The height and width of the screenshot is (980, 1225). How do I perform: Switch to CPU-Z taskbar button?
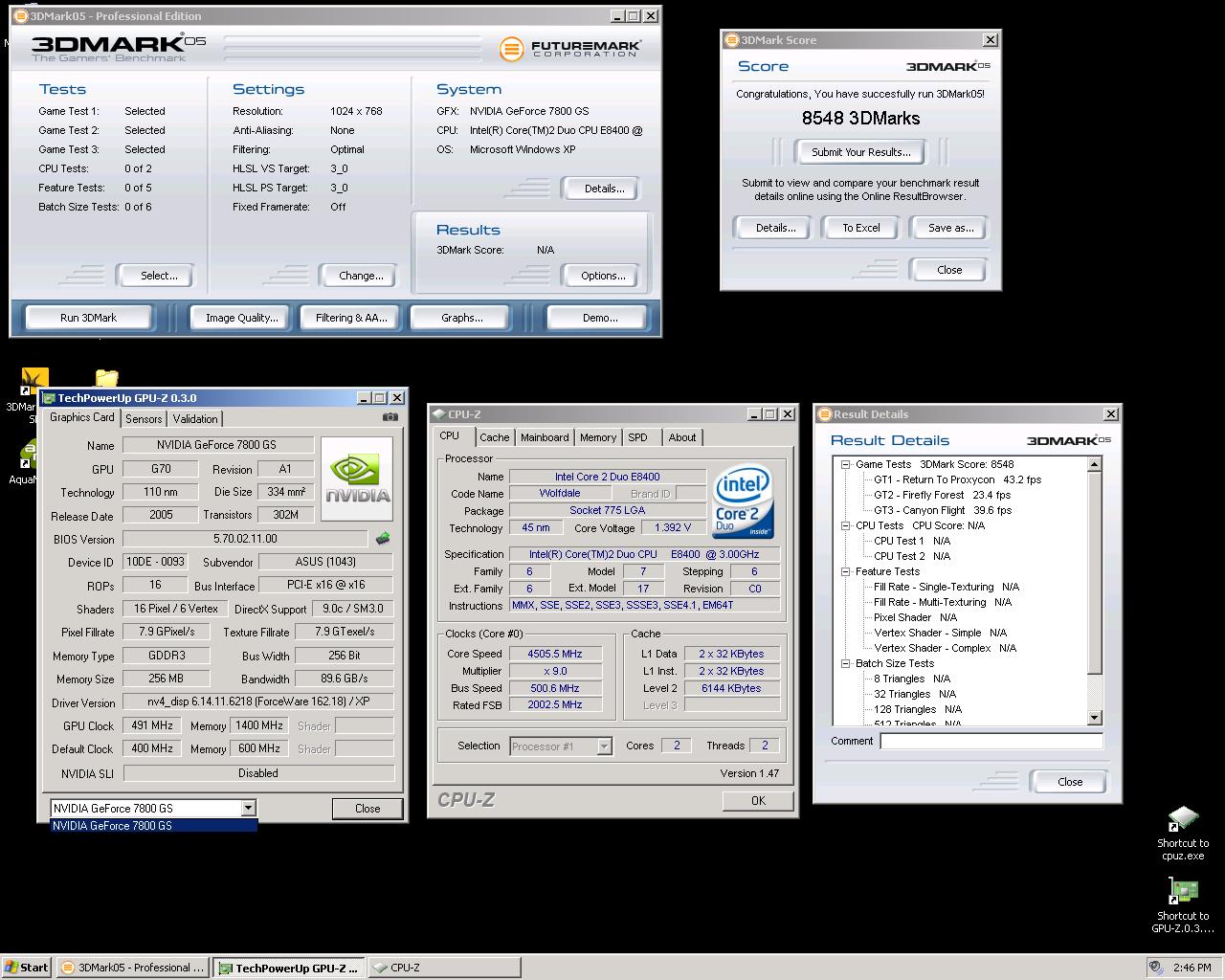pyautogui.click(x=445, y=968)
